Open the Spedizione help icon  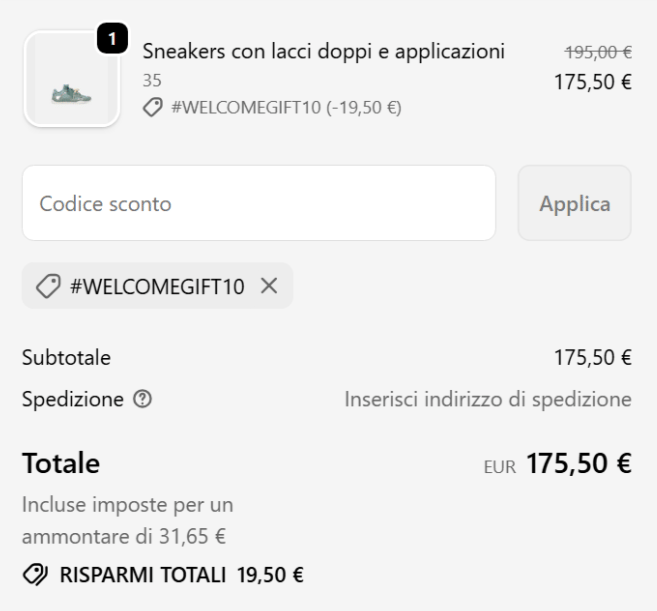pyautogui.click(x=143, y=400)
